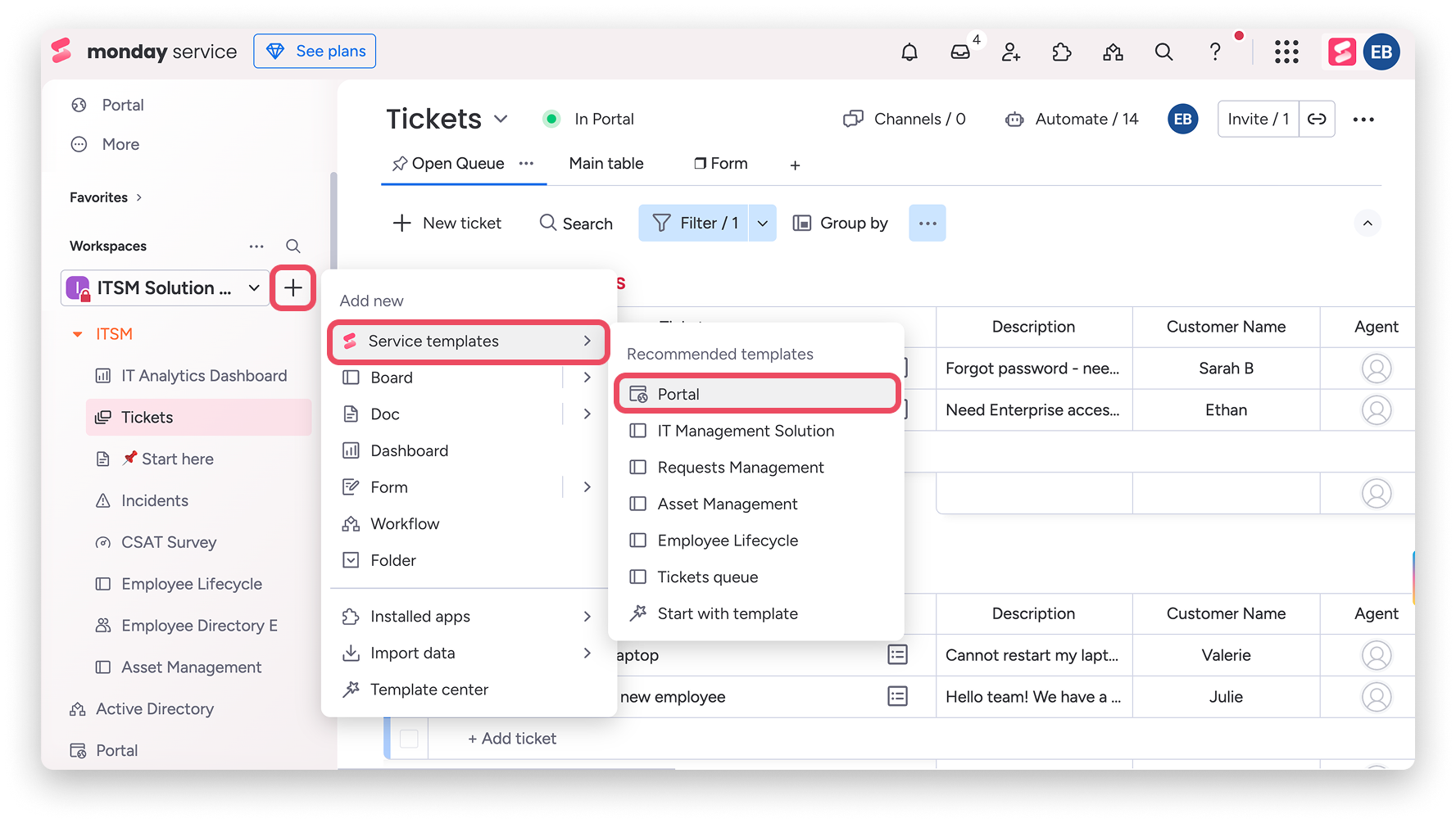Open updates icon for laptop ticket row
This screenshot has height=823, width=1456.
[x=898, y=654]
